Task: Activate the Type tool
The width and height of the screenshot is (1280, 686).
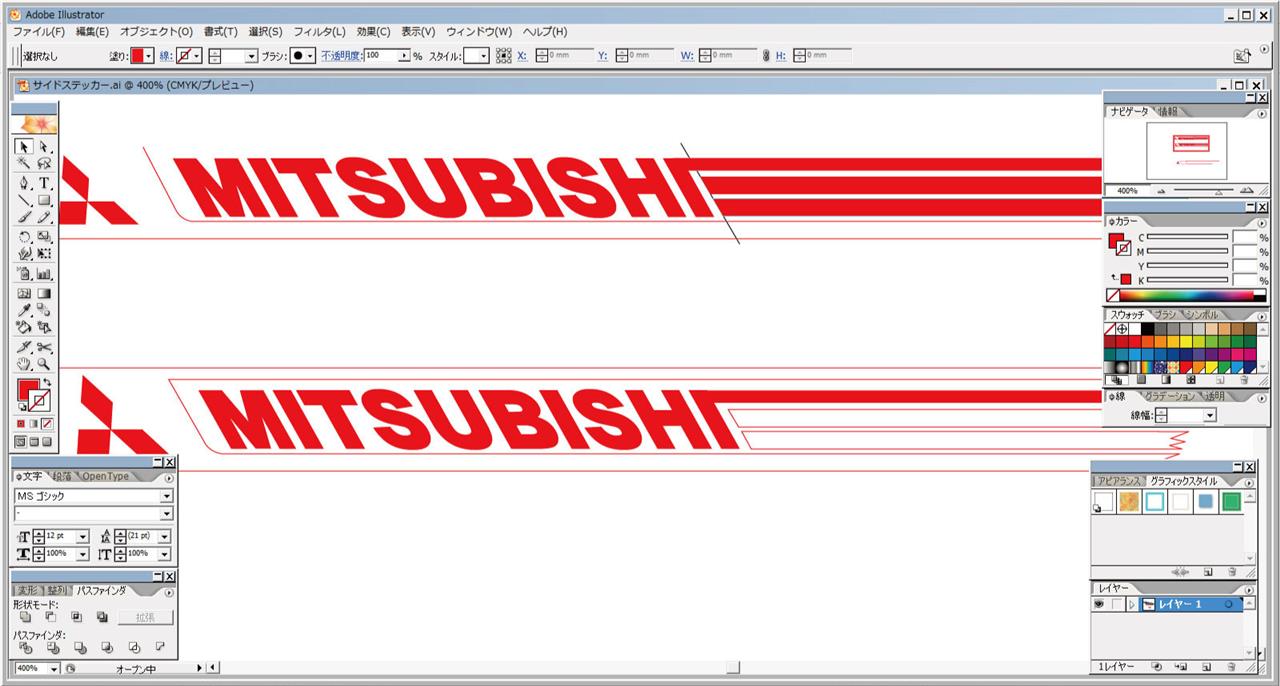Action: point(44,183)
